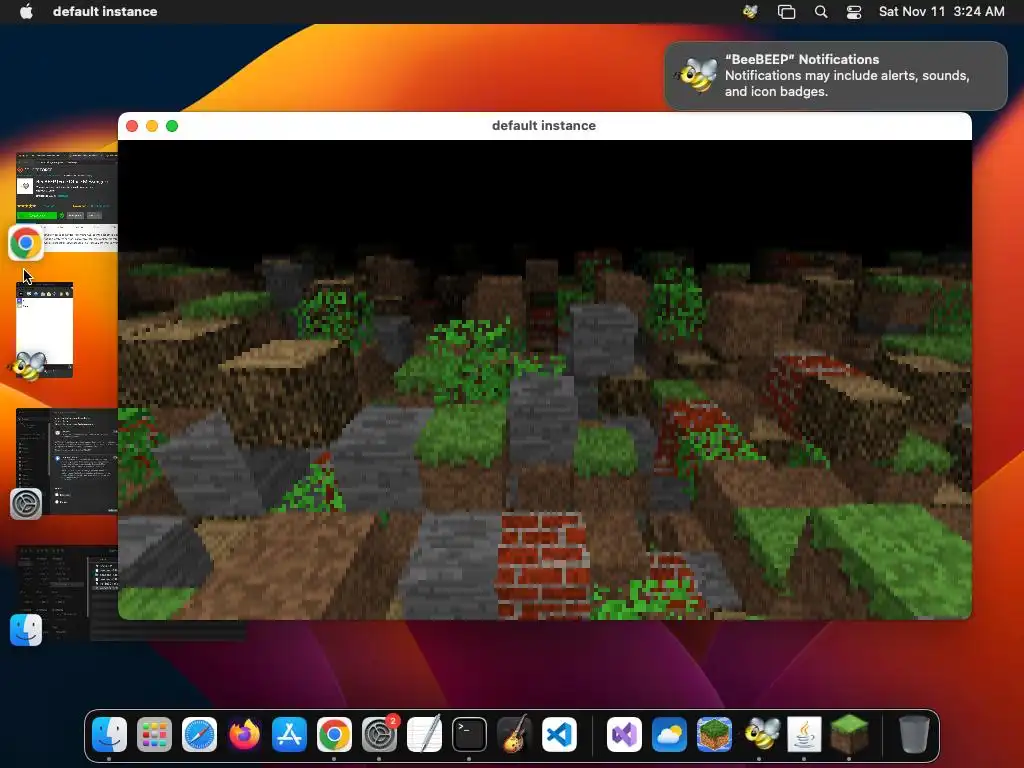Open Finder from the Dock
Image resolution: width=1024 pixels, height=768 pixels.
[x=109, y=735]
